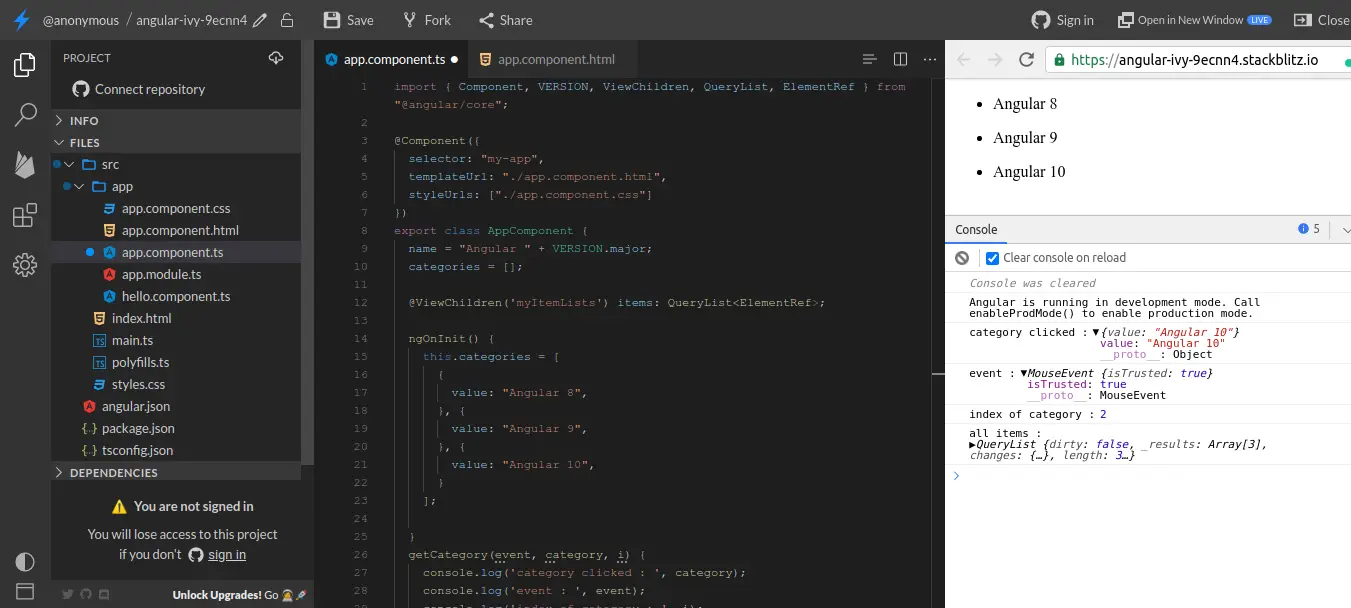This screenshot has width=1351, height=608.
Task: Open the extensions icon in the left sidebar
Action: pos(24,215)
